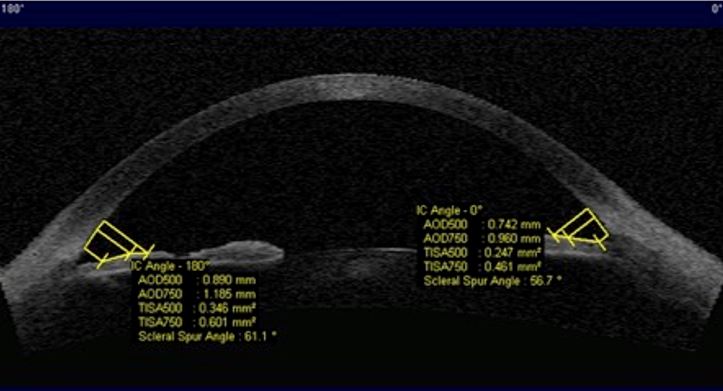Click the AOD750 0.960 mm measurement
Screen dimensions: 723x391
[482, 238]
